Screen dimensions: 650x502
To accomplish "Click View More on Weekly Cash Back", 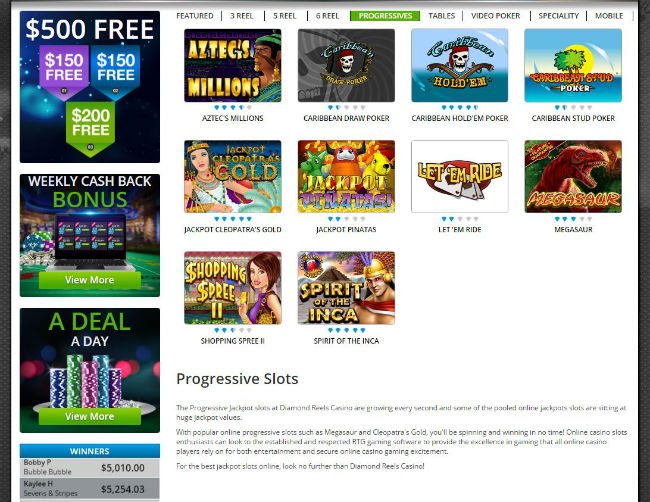I will 90,280.
